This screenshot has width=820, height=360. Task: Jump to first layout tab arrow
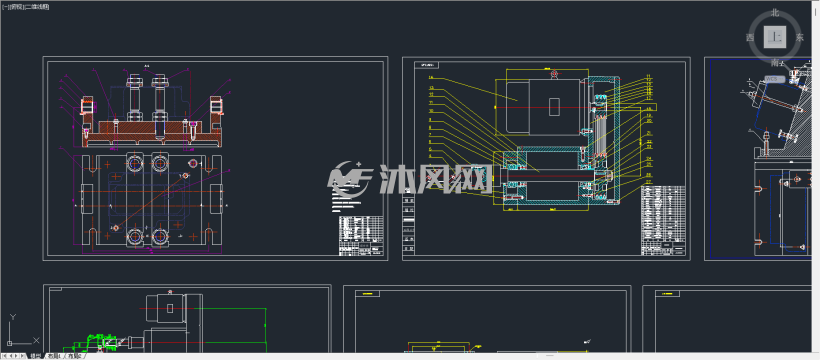(x=6, y=356)
